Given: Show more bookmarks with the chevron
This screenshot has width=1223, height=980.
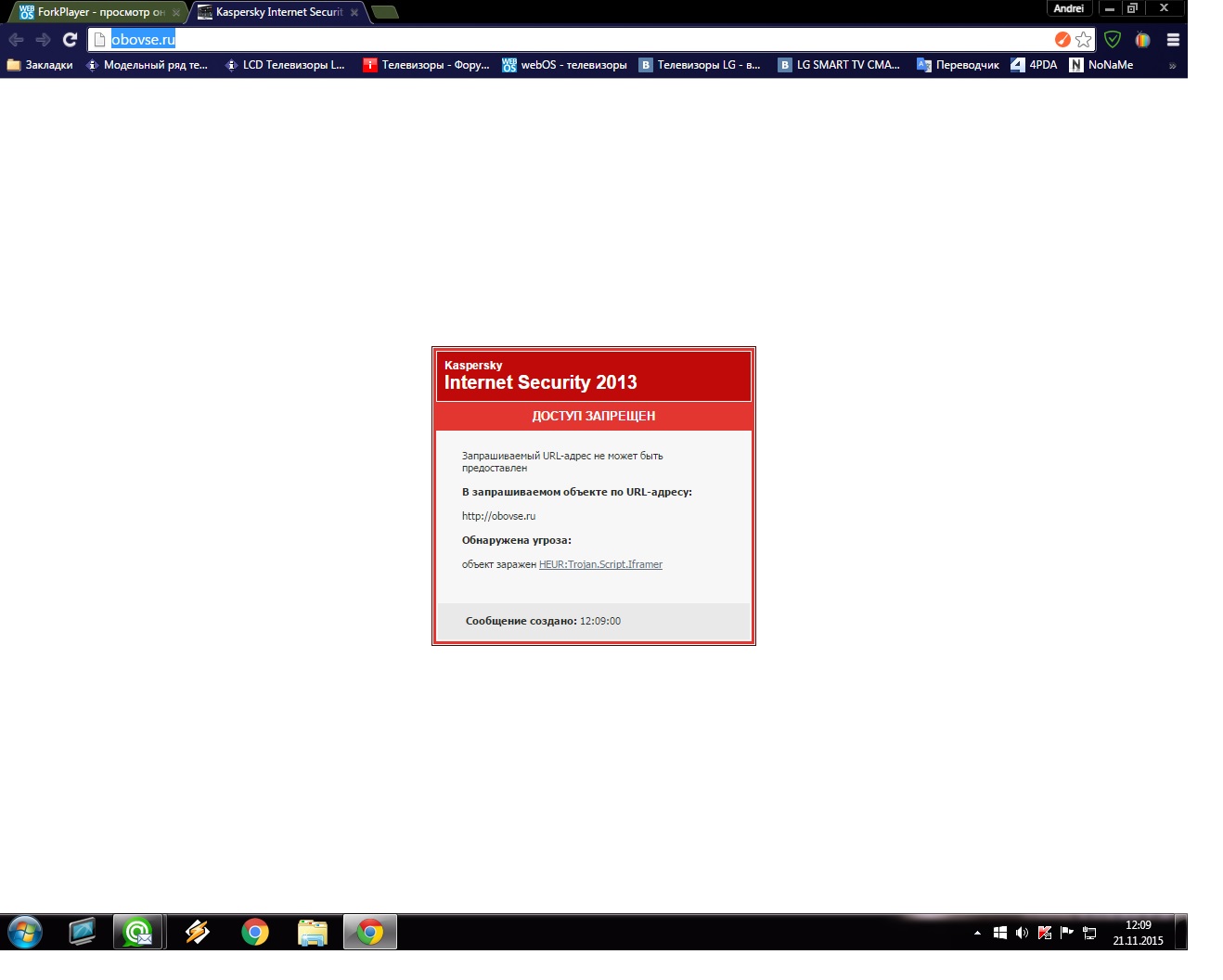Looking at the screenshot, I should coord(1172,65).
